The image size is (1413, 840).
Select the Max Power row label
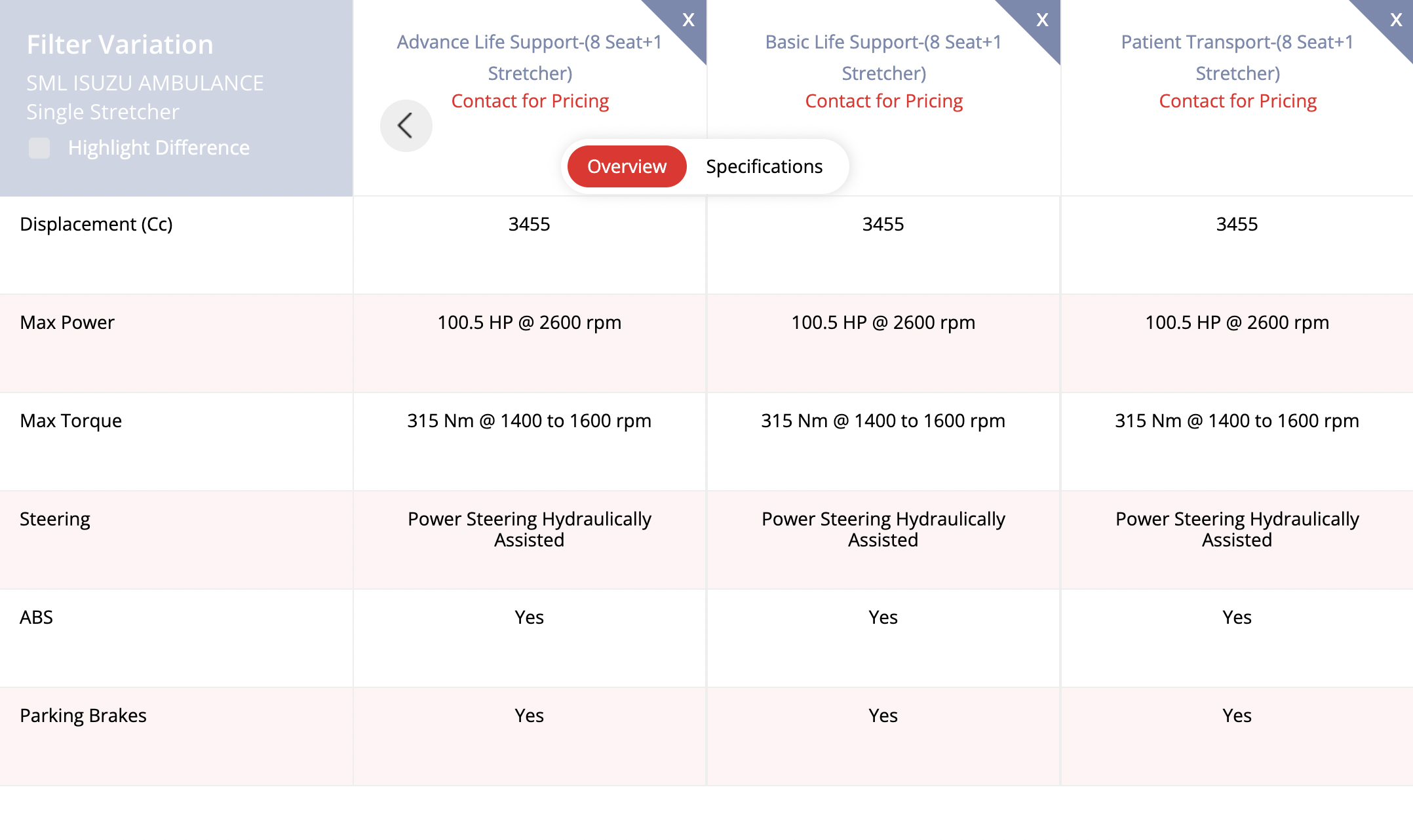67,322
